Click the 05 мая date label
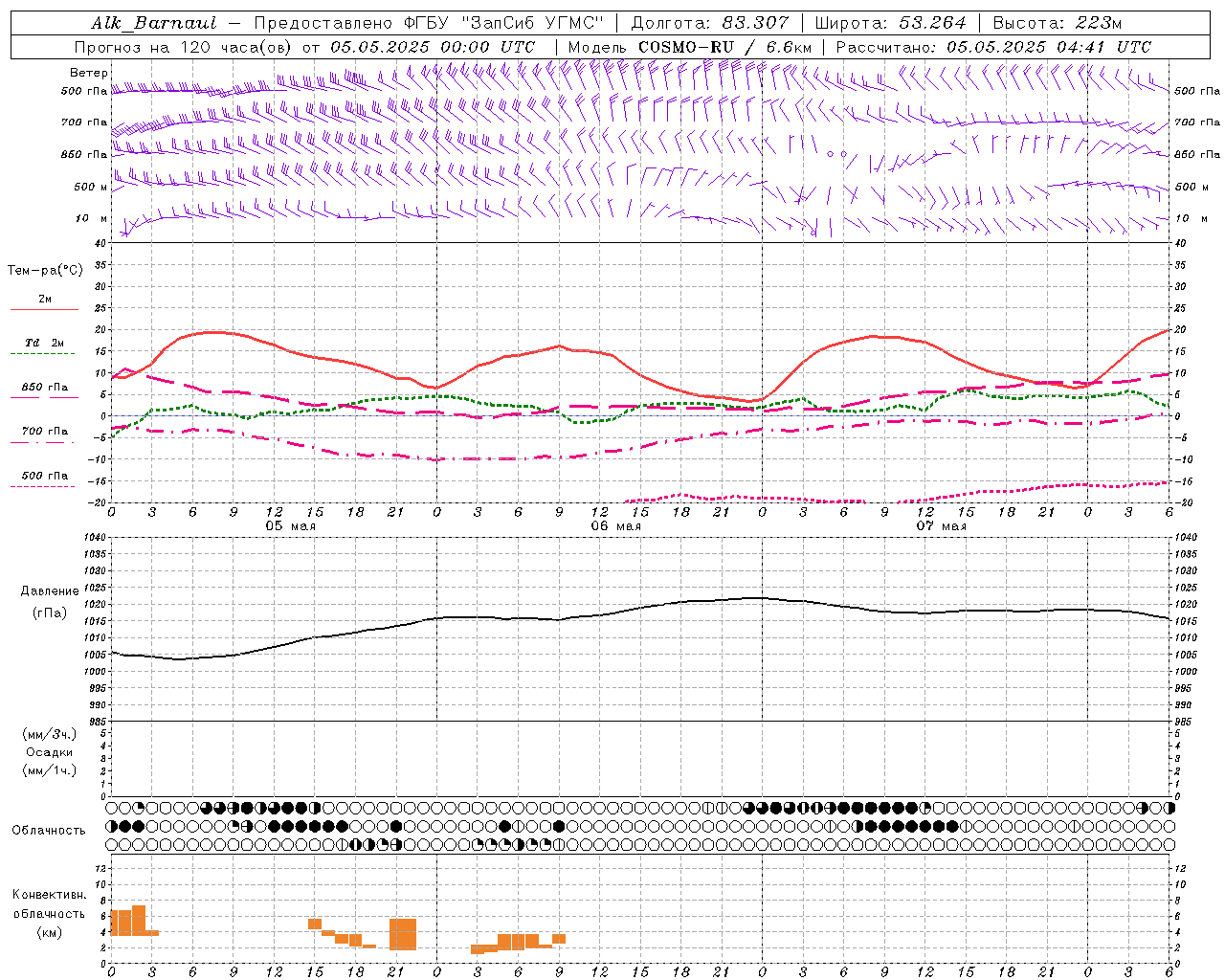Screen dimensions: 1225x980 (291, 526)
